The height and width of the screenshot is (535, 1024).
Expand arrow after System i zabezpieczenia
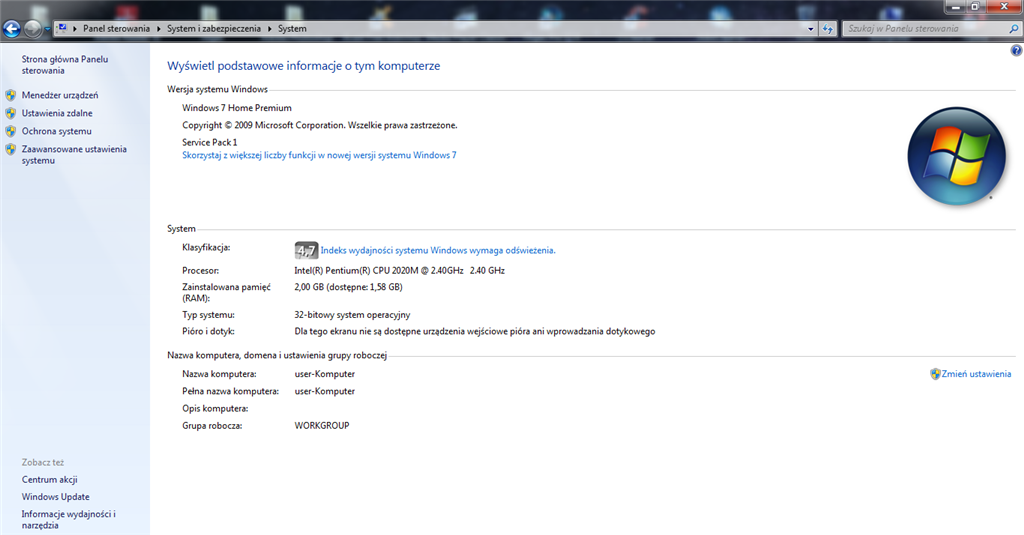[269, 29]
